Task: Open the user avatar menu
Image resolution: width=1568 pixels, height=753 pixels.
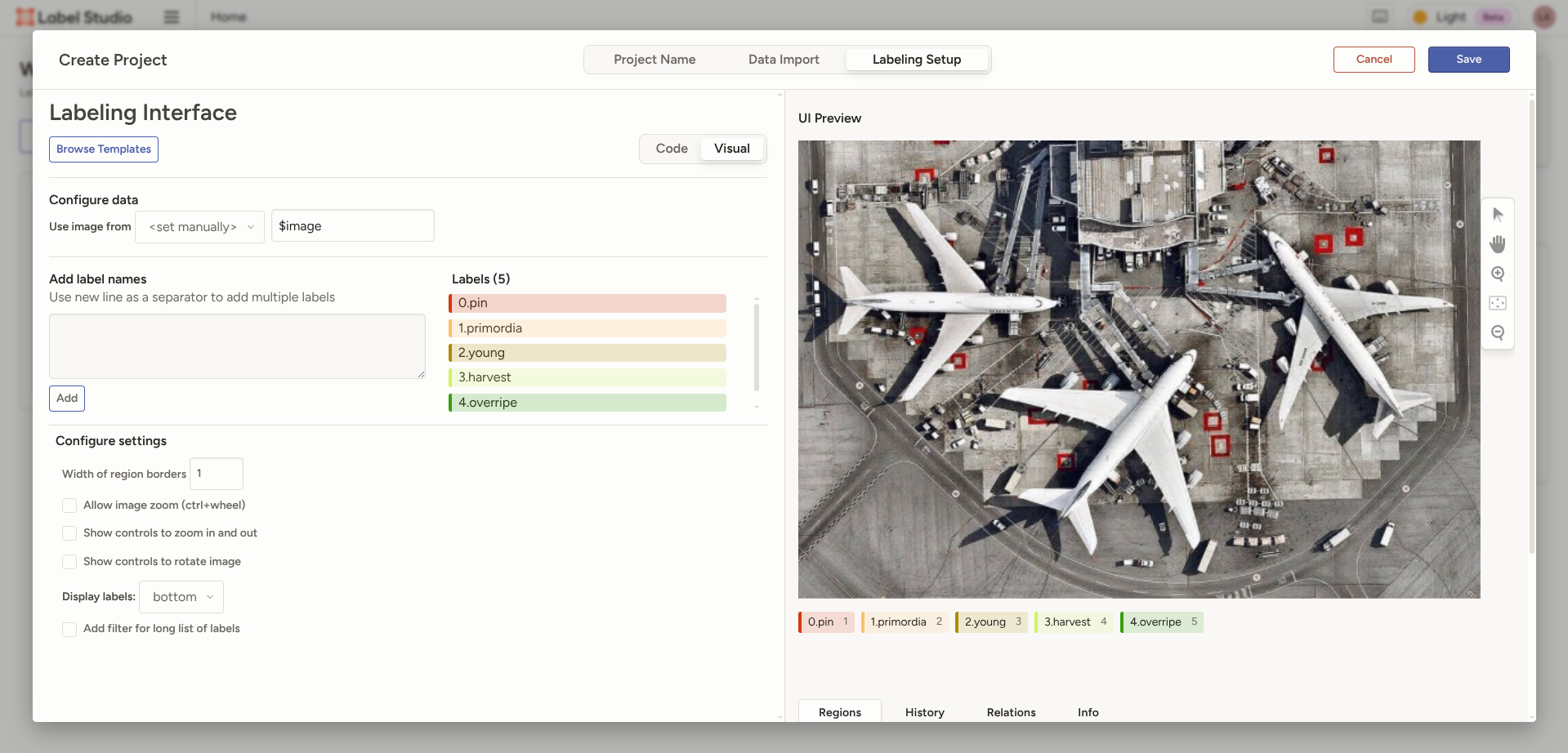Action: (1544, 16)
